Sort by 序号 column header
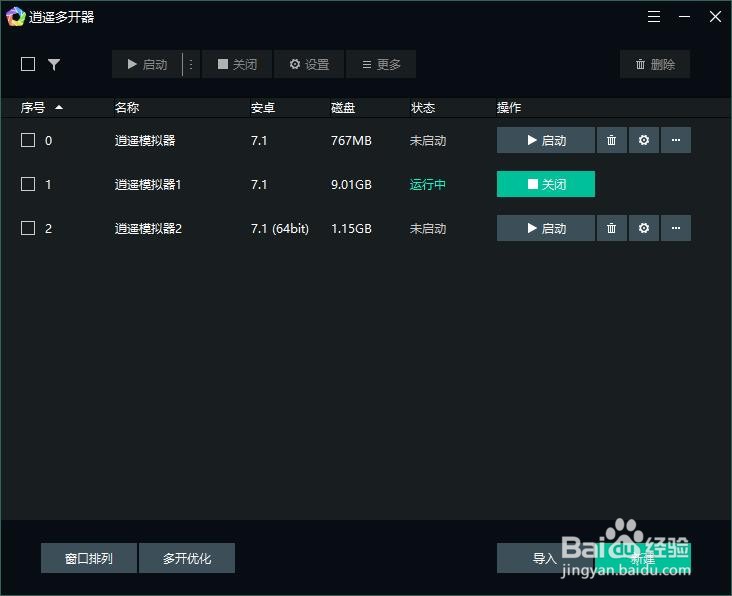This screenshot has height=596, width=732. point(42,108)
